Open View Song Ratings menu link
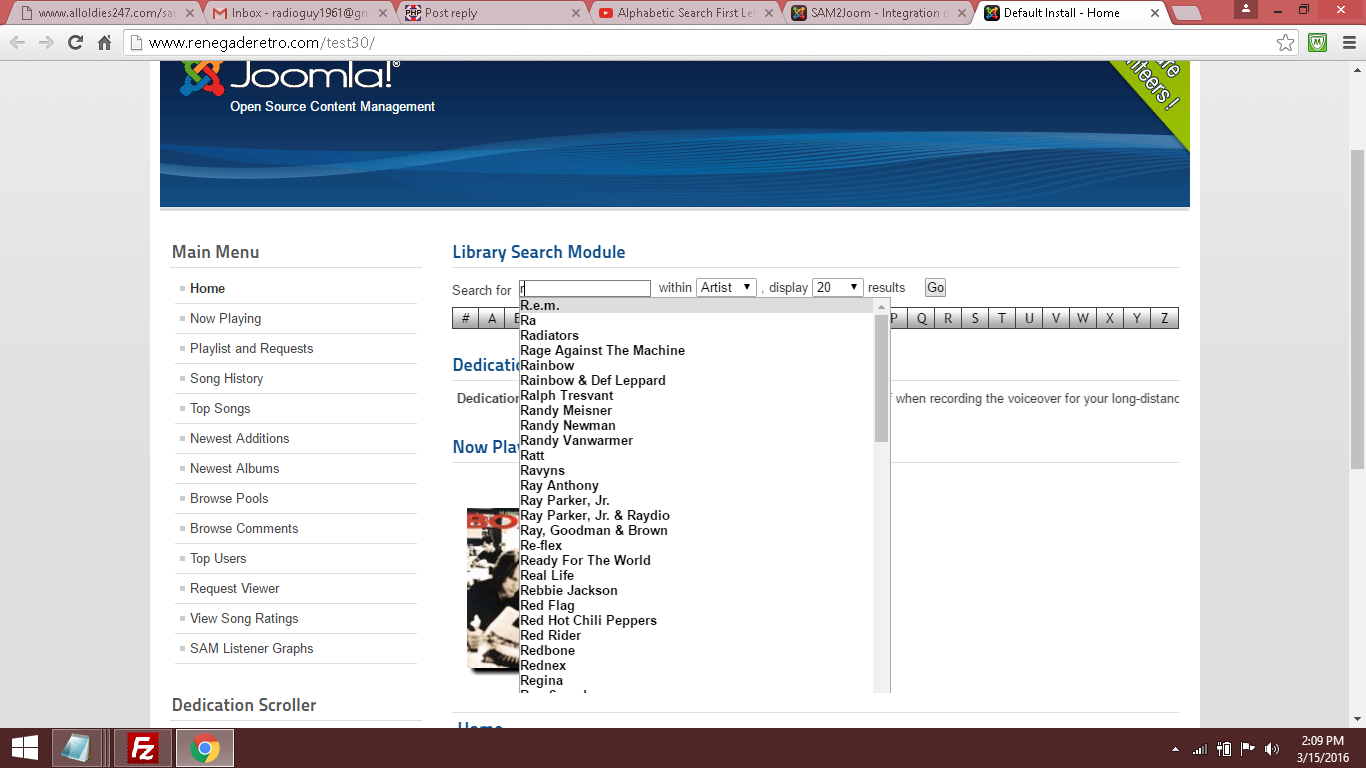This screenshot has width=1366, height=768. [244, 618]
